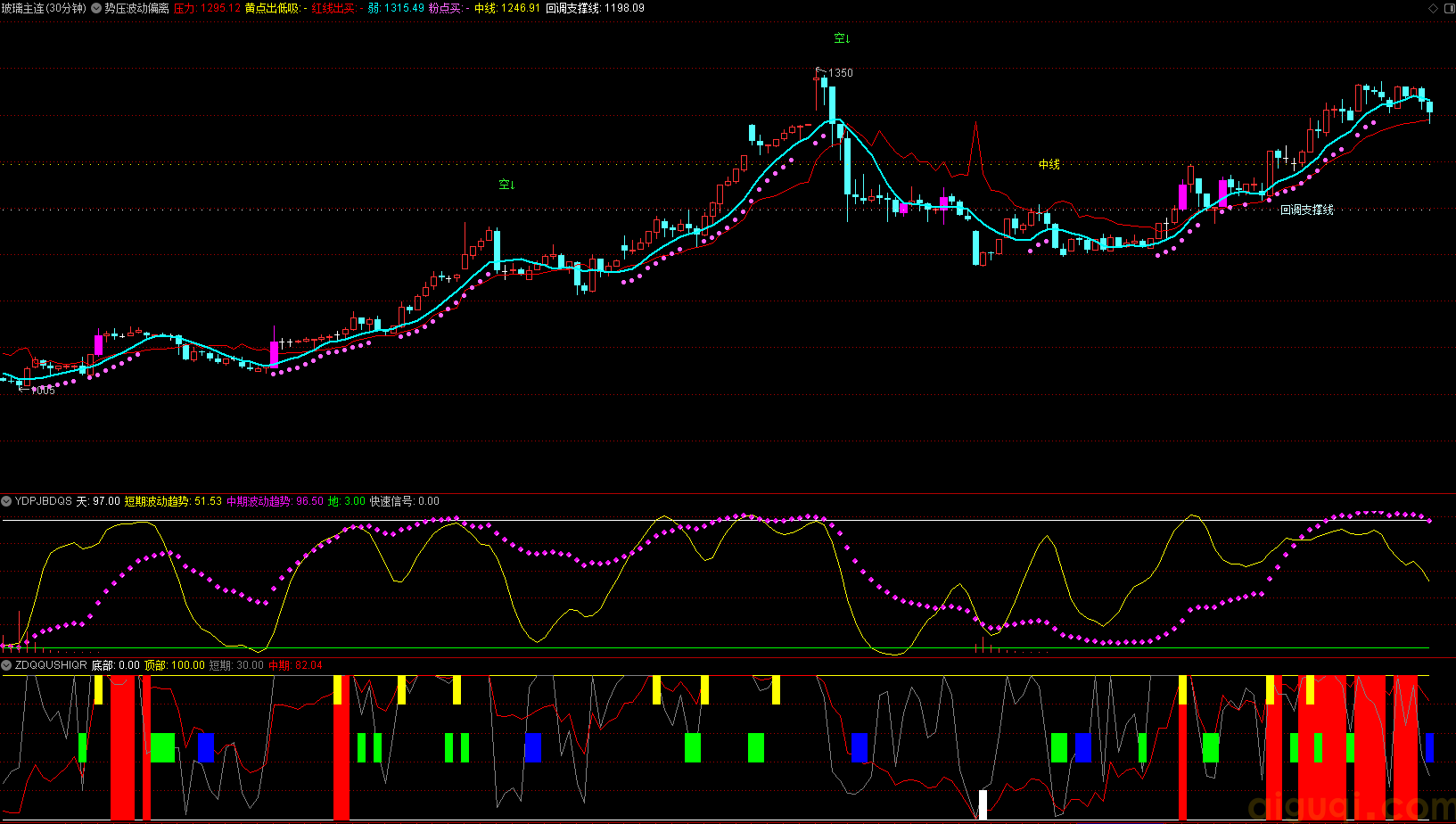Click the 中线 label on the chart
Screen dimensions: 1456x824
(x=1049, y=164)
